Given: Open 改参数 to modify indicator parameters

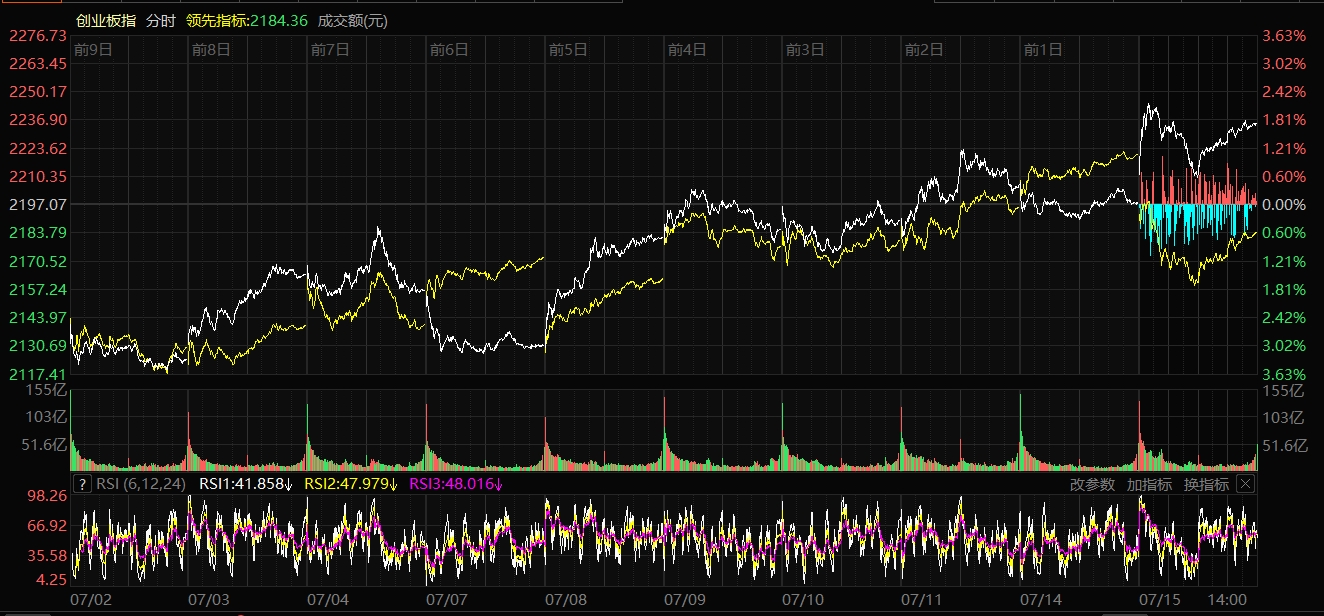Looking at the screenshot, I should point(1092,485).
